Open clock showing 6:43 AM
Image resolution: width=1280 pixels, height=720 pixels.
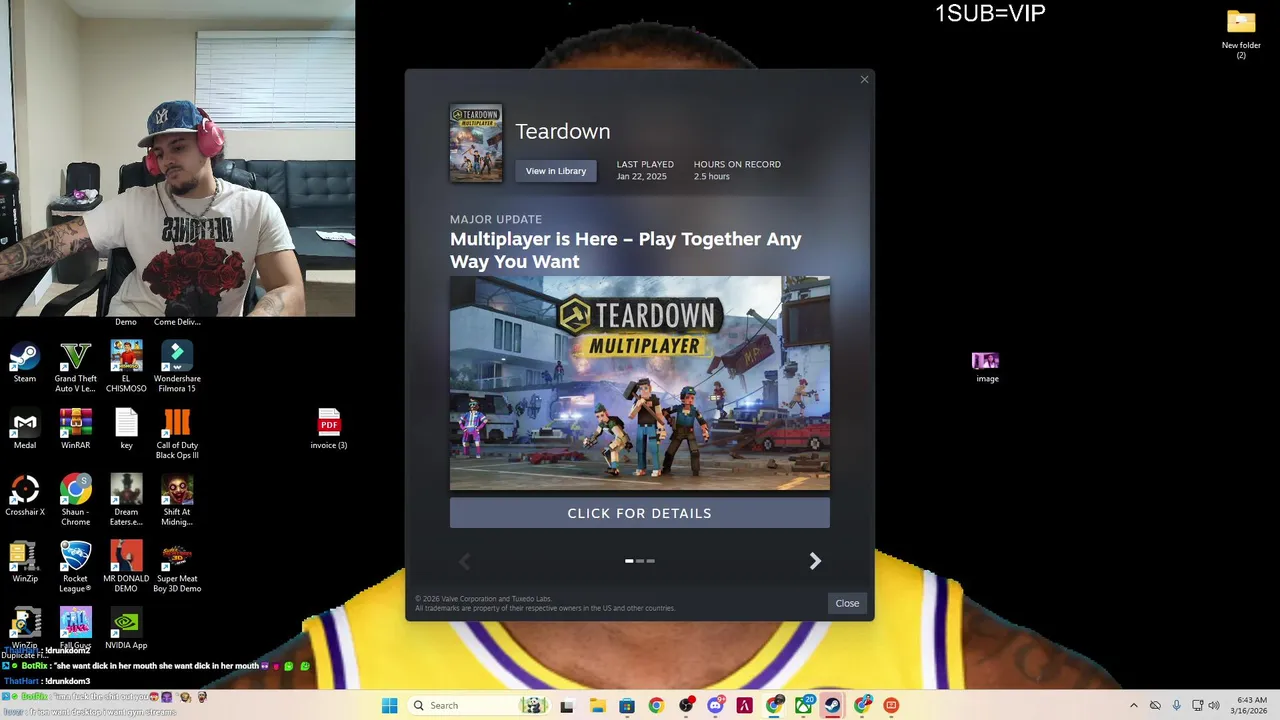click(1251, 705)
